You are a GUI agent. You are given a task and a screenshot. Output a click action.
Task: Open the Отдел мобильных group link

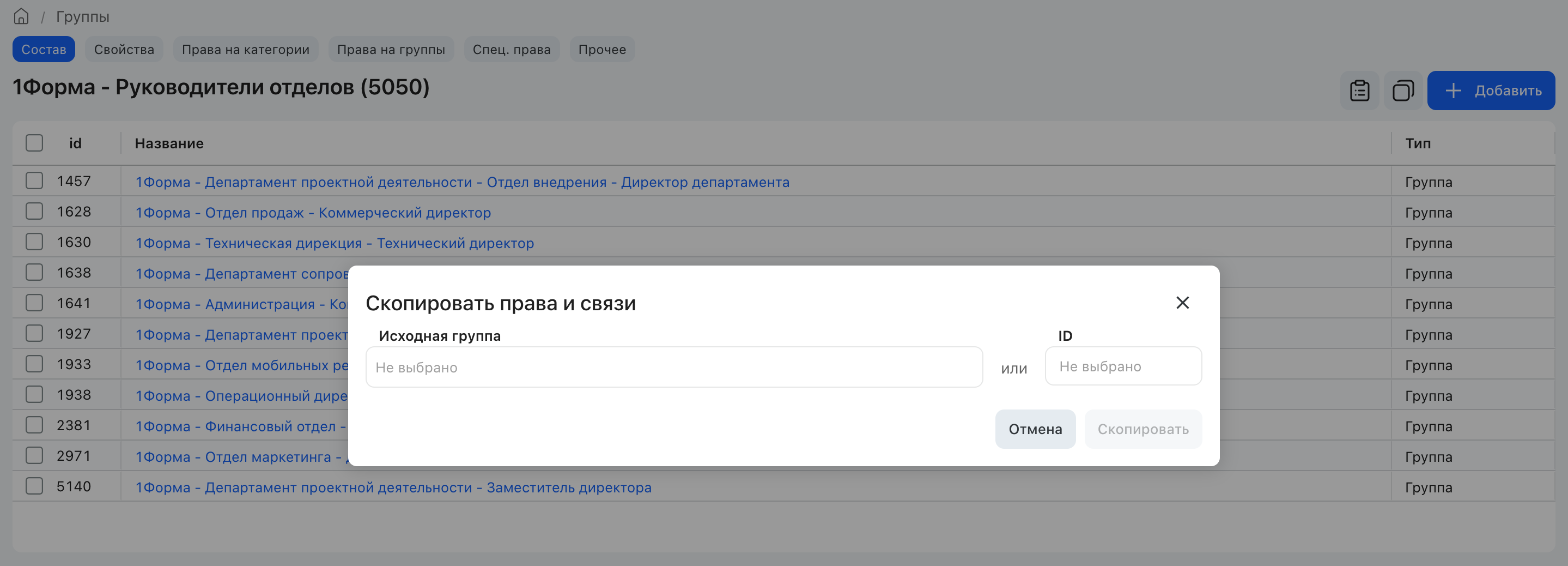242,365
